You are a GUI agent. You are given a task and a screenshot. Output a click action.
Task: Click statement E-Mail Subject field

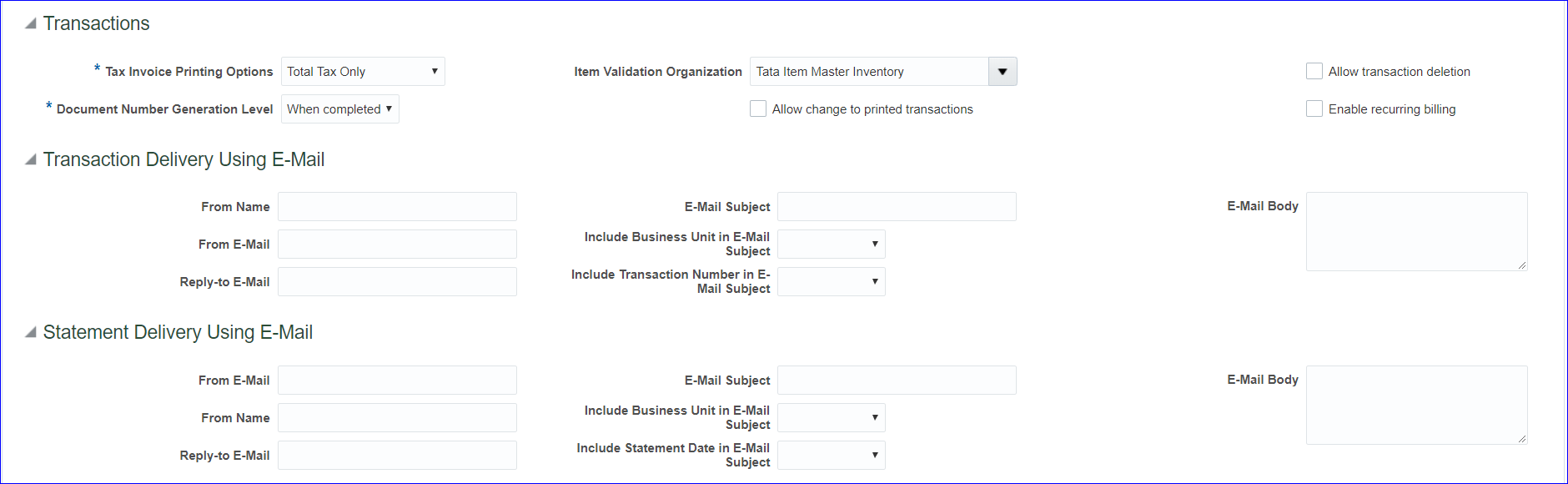(x=897, y=381)
